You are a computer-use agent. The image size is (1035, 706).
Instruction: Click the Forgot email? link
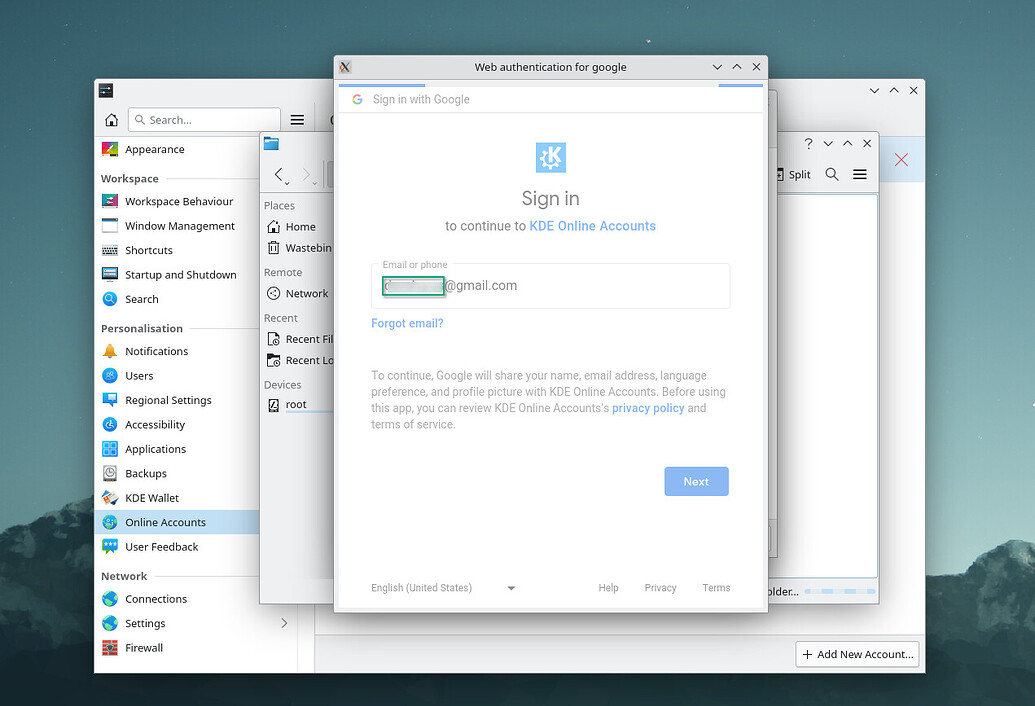click(x=407, y=323)
